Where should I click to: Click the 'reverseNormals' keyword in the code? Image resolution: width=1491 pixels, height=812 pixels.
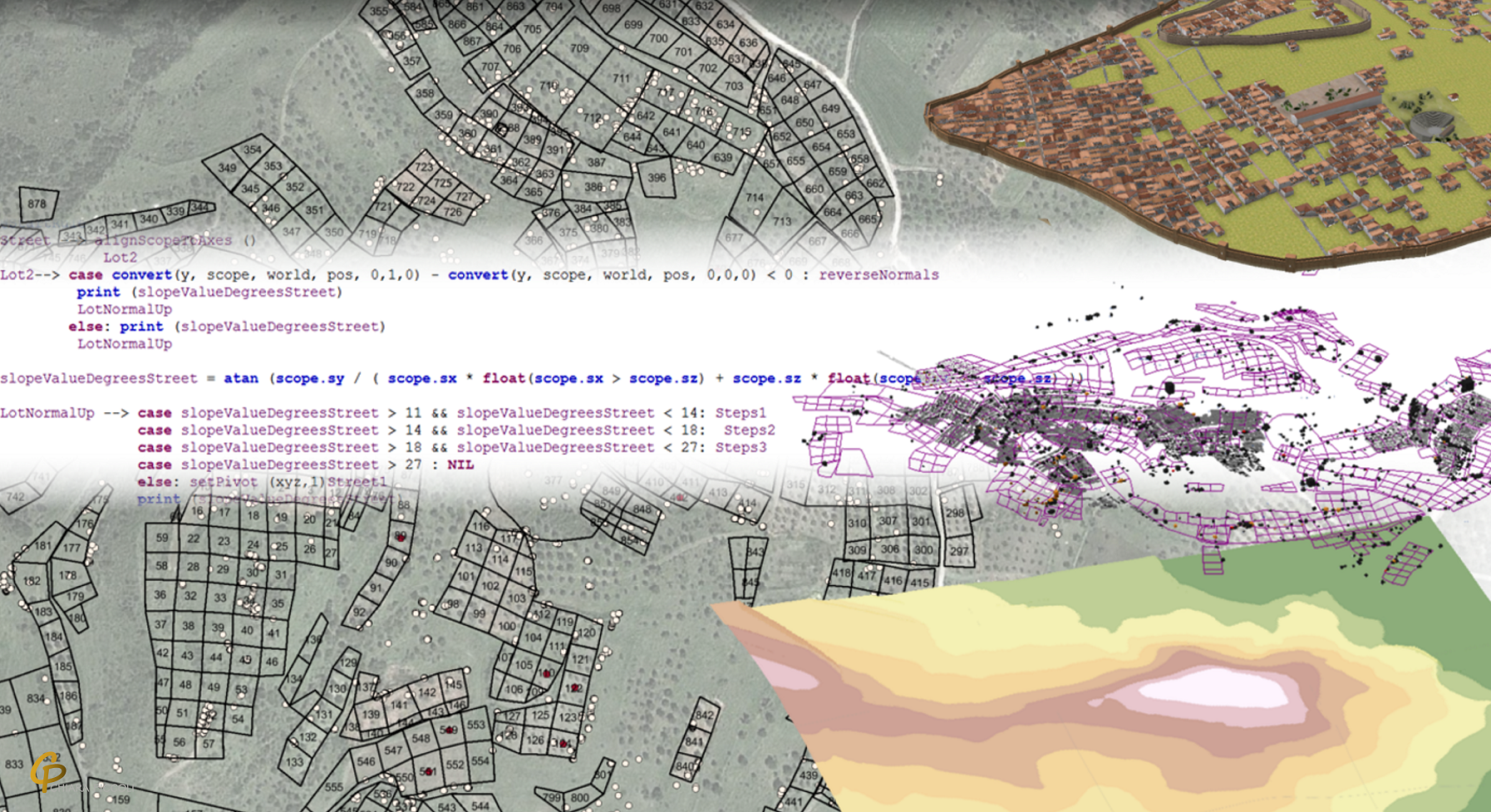(x=878, y=274)
